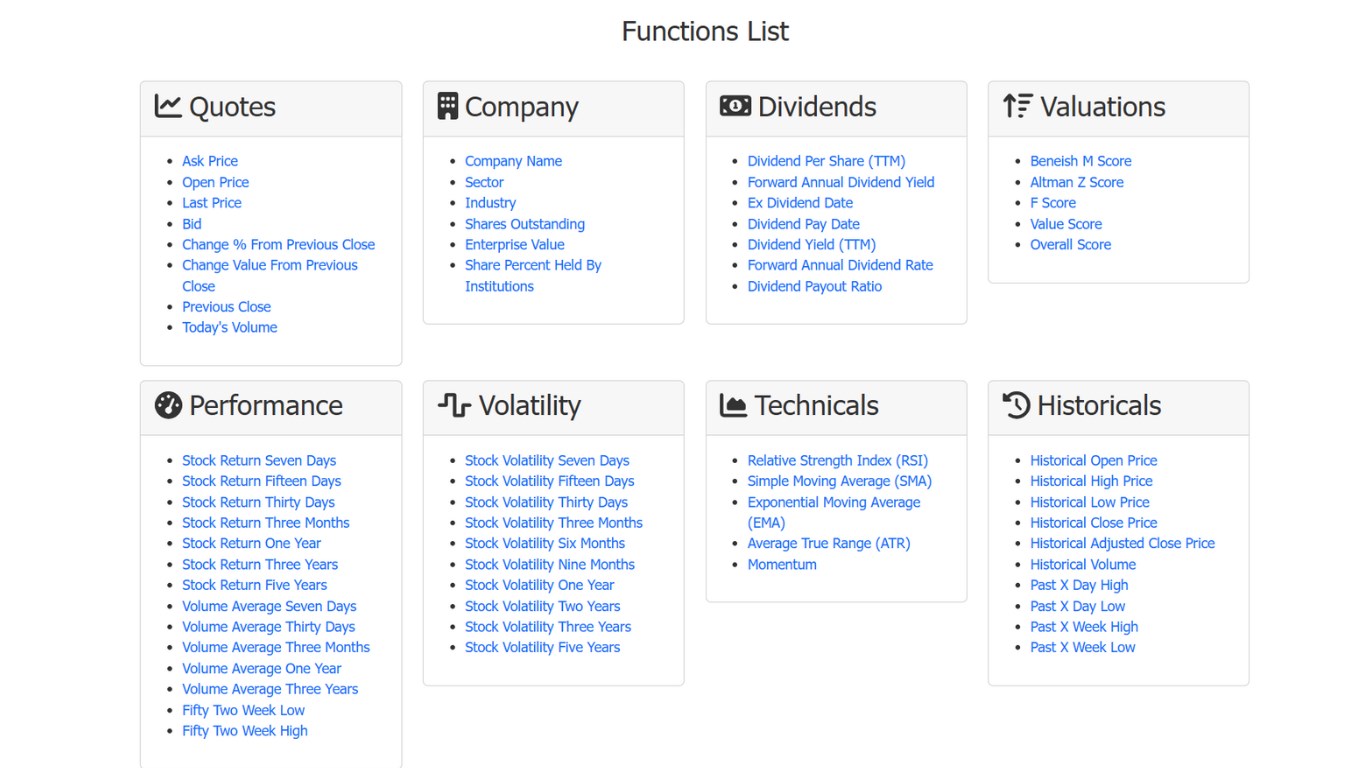Image resolution: width=1366 pixels, height=768 pixels.
Task: Open Stock Volatility Six Months link
Action: point(545,544)
